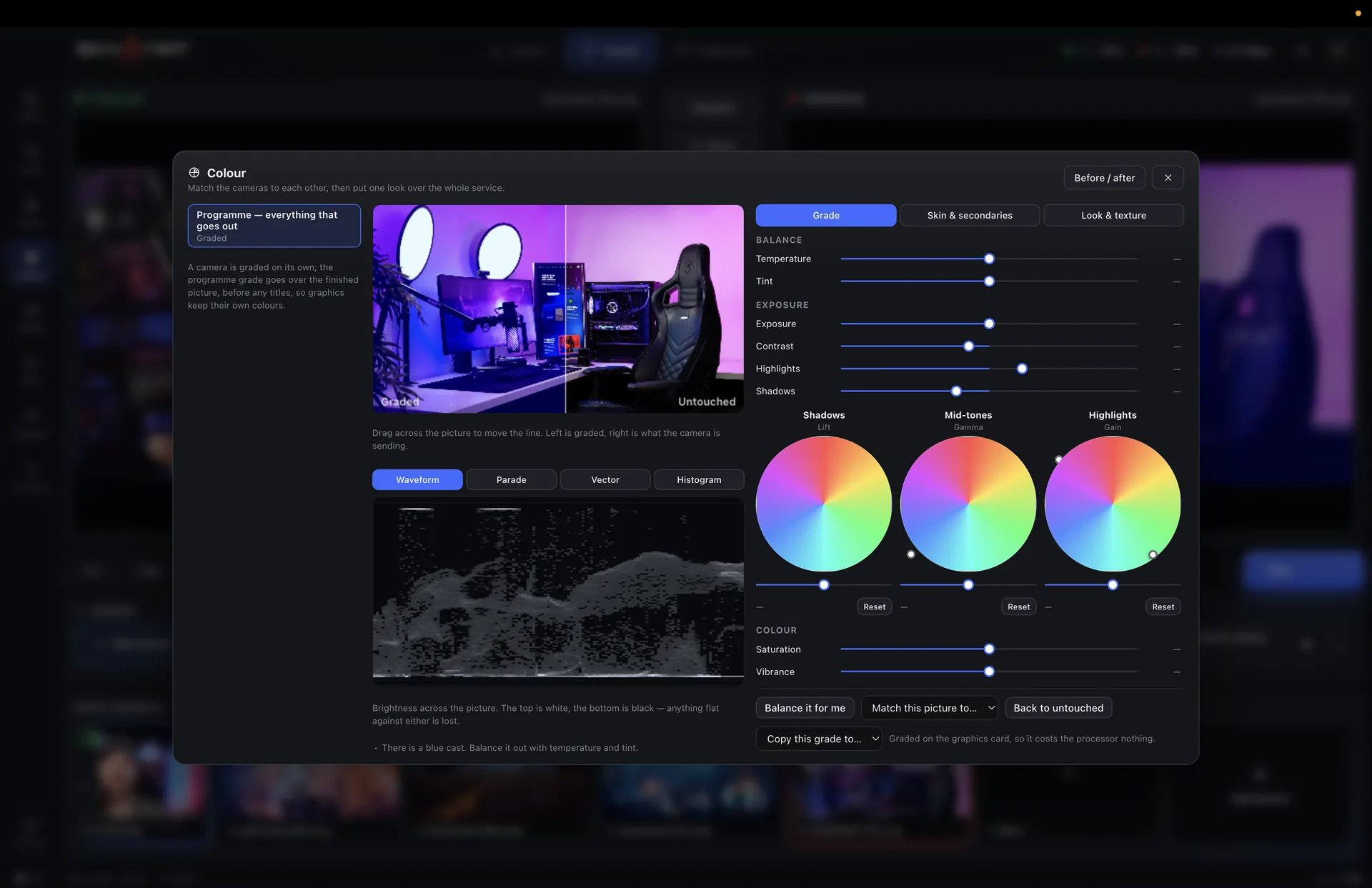1372x888 pixels.
Task: Click the Saturation value dash at row end
Action: [x=1176, y=649]
